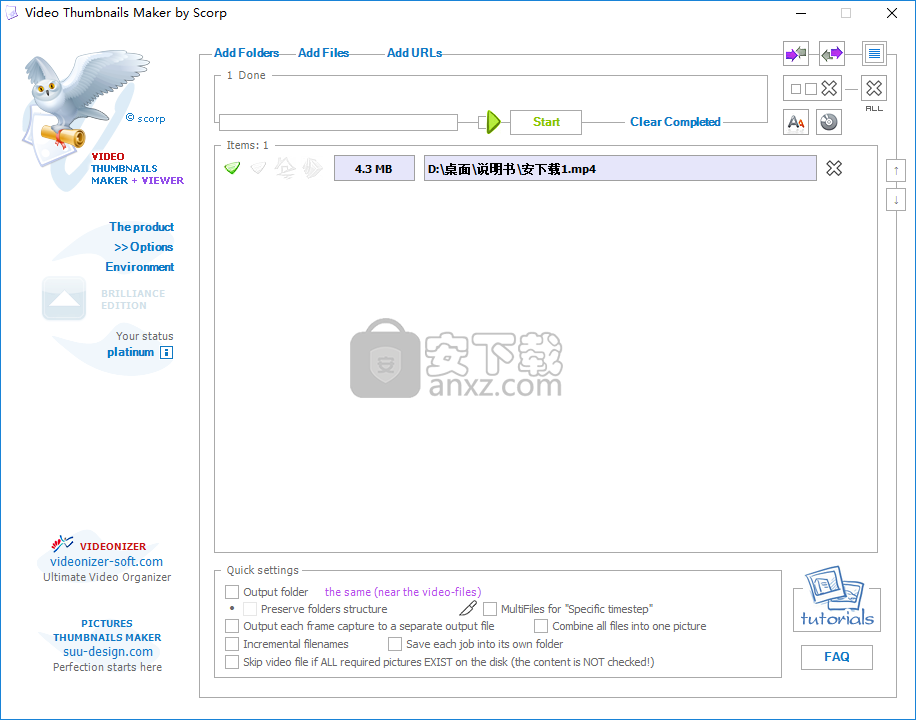
Task: Enable Incremental filenames checkbox
Action: (x=232, y=644)
